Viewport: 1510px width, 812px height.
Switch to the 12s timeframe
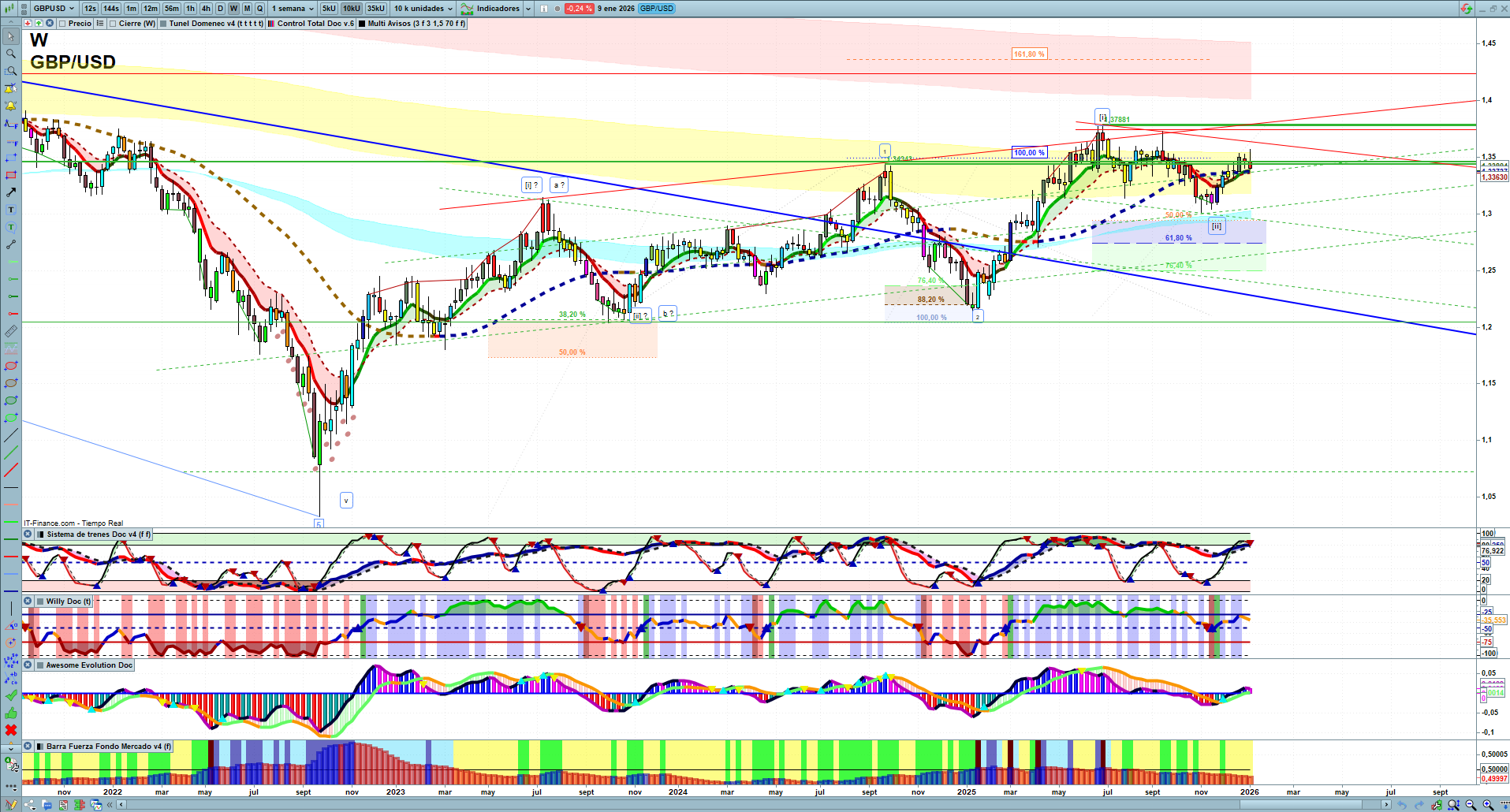pos(90,9)
